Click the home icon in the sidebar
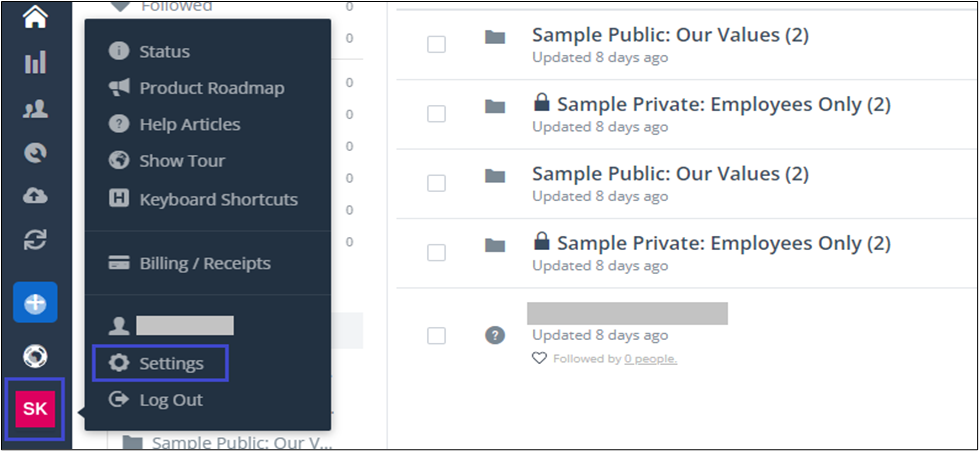979x451 pixels. [x=35, y=16]
